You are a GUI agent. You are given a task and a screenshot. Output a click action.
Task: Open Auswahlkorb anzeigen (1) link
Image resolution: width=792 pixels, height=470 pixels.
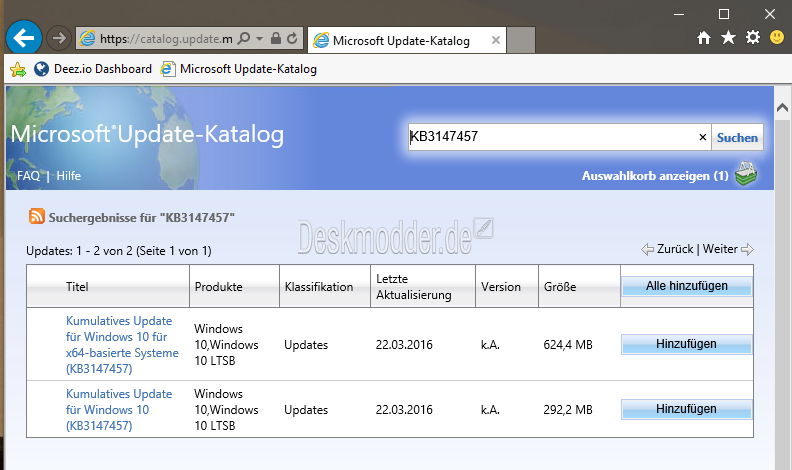coord(655,176)
